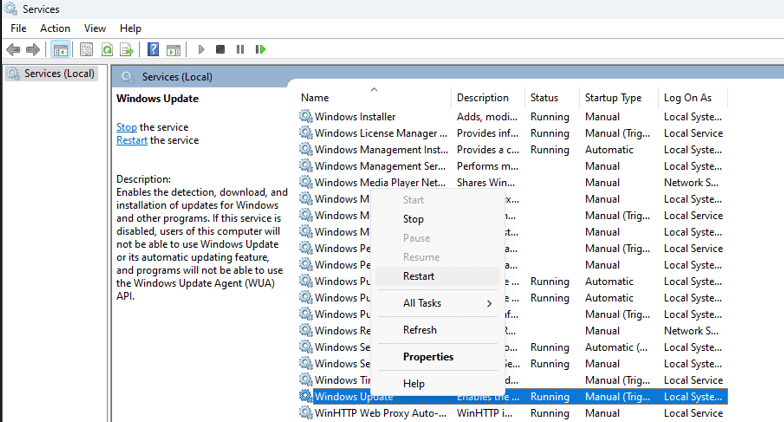Click 'Automatic' startup type of Windows Management Inst...
Viewport: 784px width, 422px height.
point(609,150)
